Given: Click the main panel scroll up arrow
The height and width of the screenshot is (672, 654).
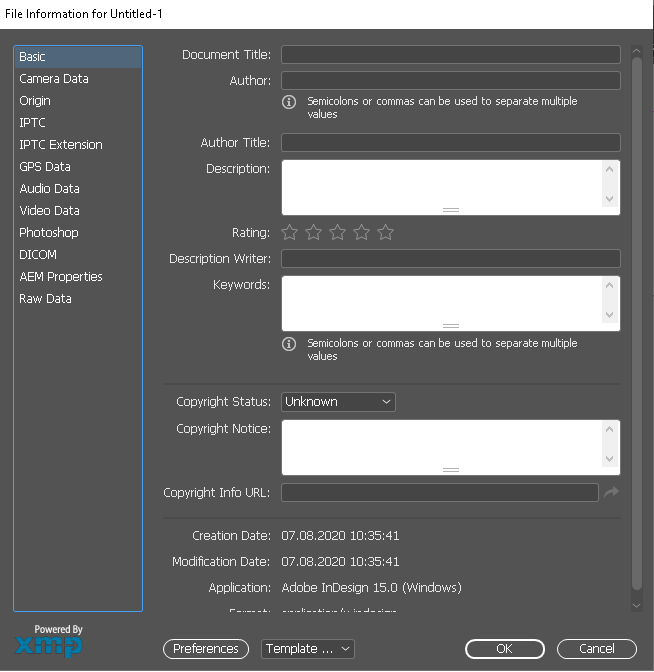Looking at the screenshot, I should (637, 51).
